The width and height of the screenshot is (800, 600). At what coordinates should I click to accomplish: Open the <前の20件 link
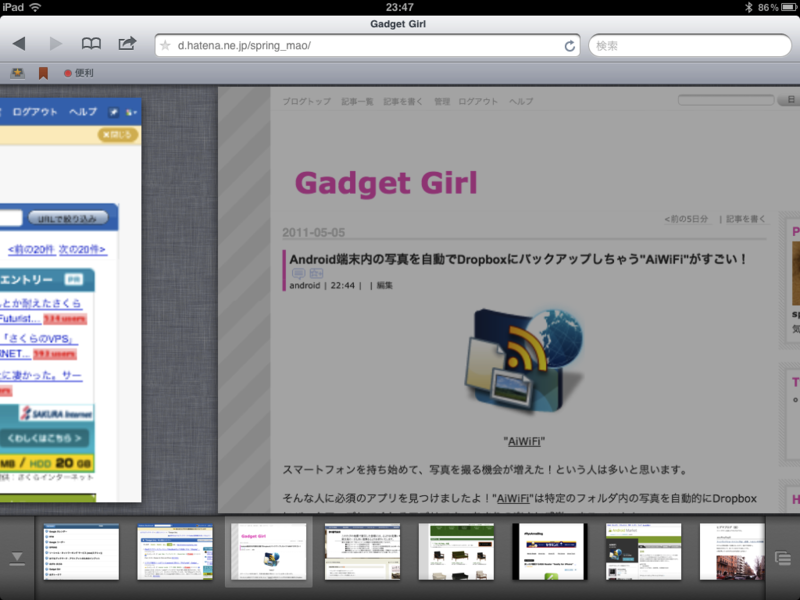tap(31, 249)
